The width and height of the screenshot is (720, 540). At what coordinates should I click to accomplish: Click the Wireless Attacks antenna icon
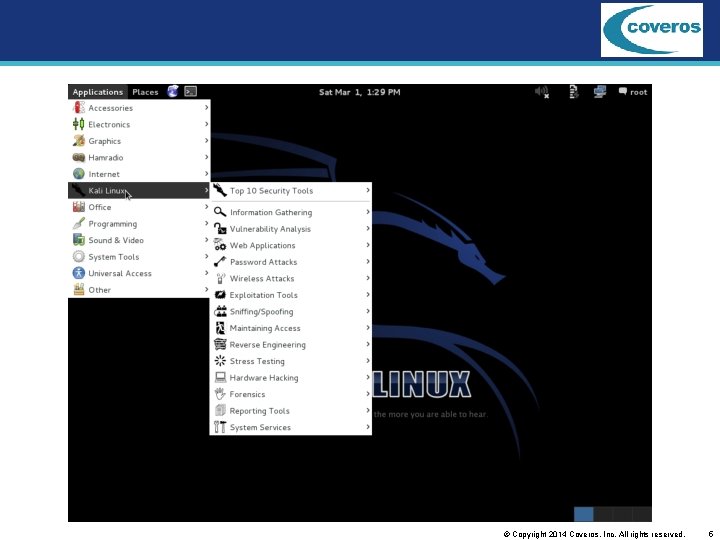click(x=220, y=278)
